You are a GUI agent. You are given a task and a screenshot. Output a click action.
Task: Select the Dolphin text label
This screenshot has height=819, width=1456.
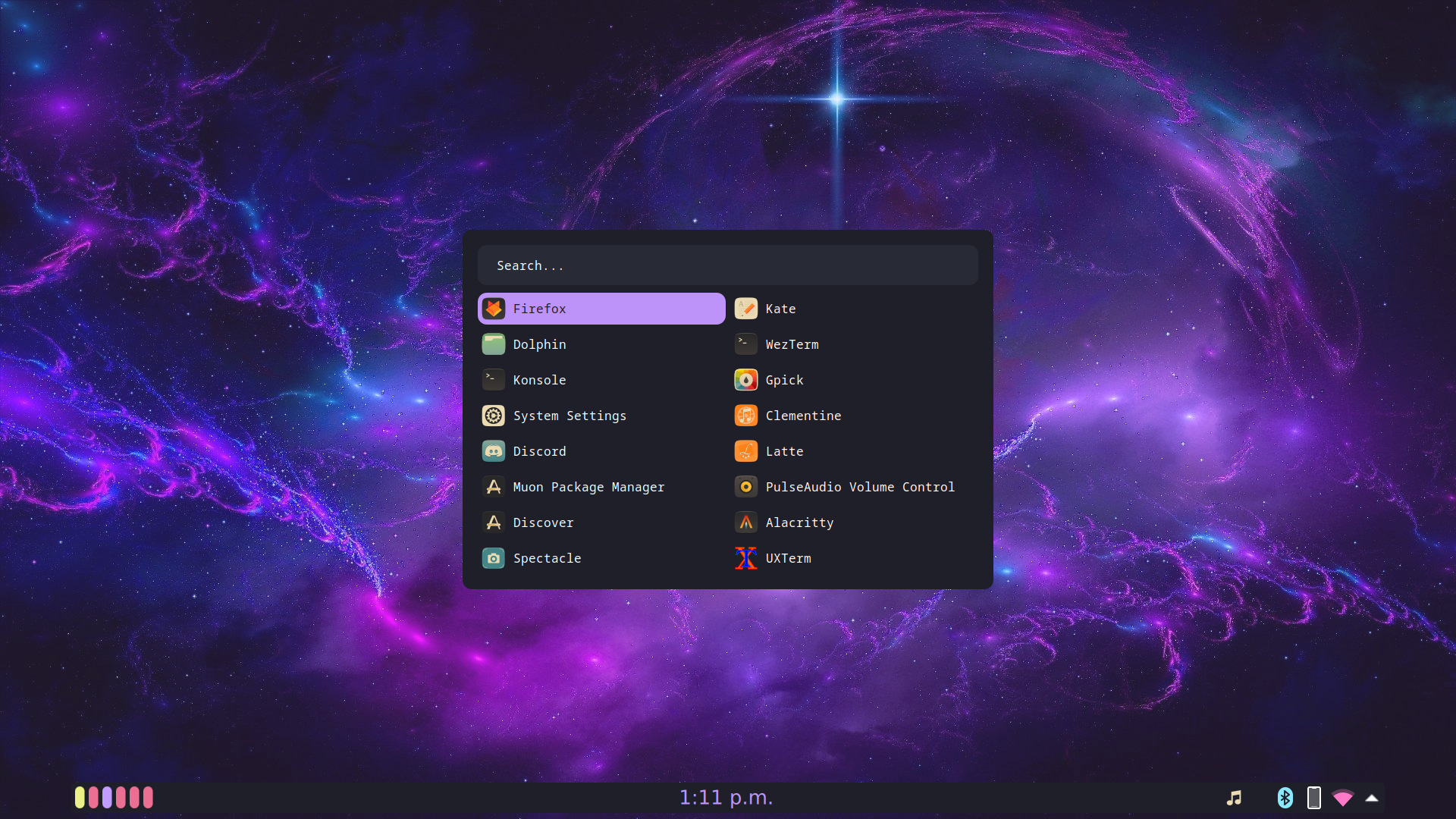539,344
